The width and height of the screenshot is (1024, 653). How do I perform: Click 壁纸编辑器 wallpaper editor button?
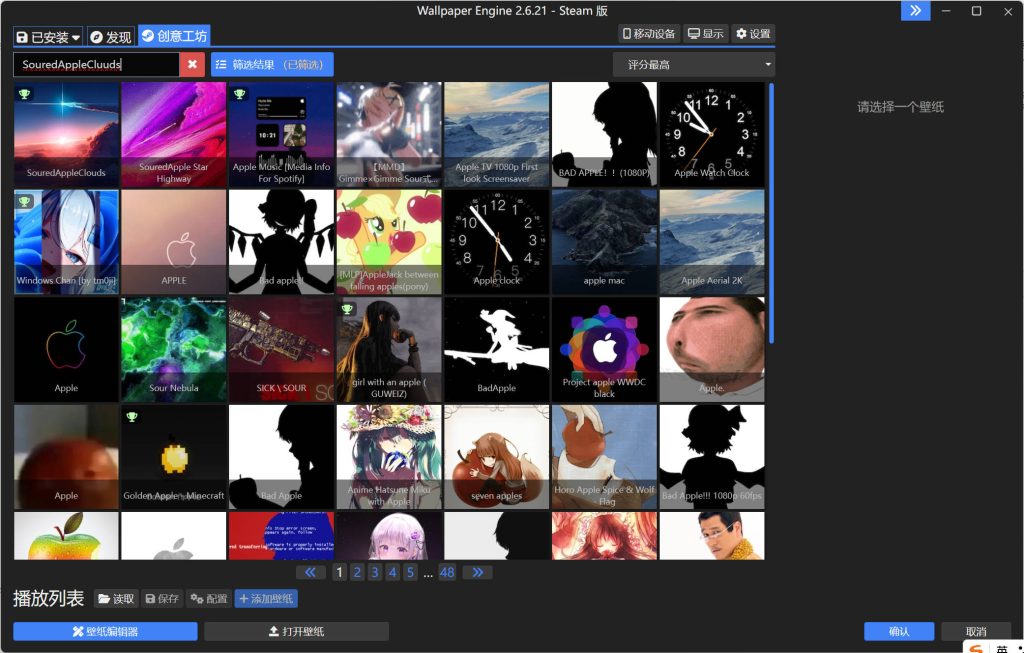click(x=105, y=631)
